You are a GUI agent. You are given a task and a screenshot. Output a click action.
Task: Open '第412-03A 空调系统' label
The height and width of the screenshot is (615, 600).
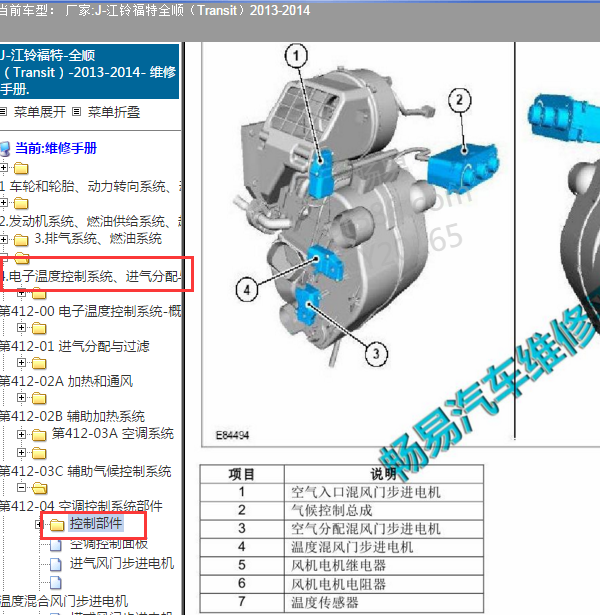coord(113,433)
